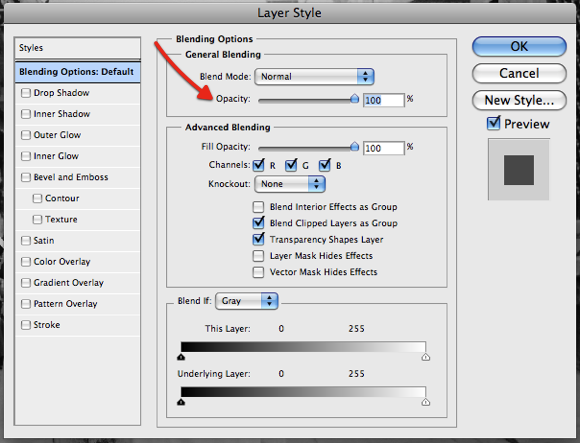The width and height of the screenshot is (580, 443).
Task: Click the New Style... button
Action: pos(519,100)
